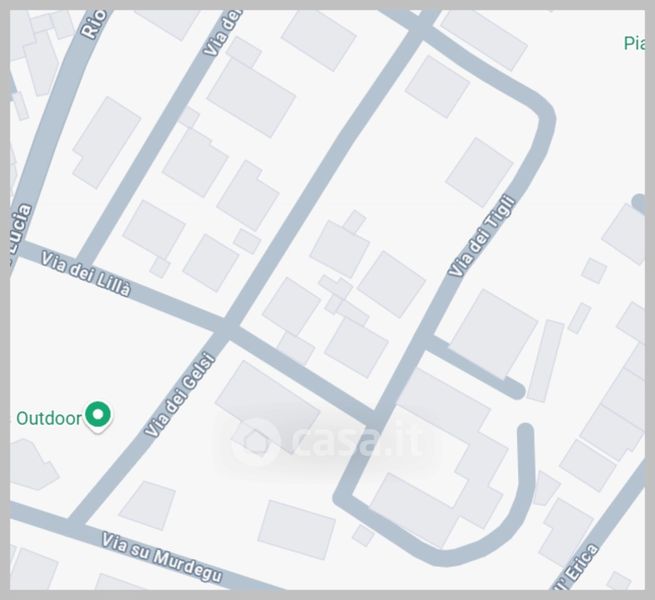
Task: Click the Rio street label at top left
Action: tap(94, 25)
